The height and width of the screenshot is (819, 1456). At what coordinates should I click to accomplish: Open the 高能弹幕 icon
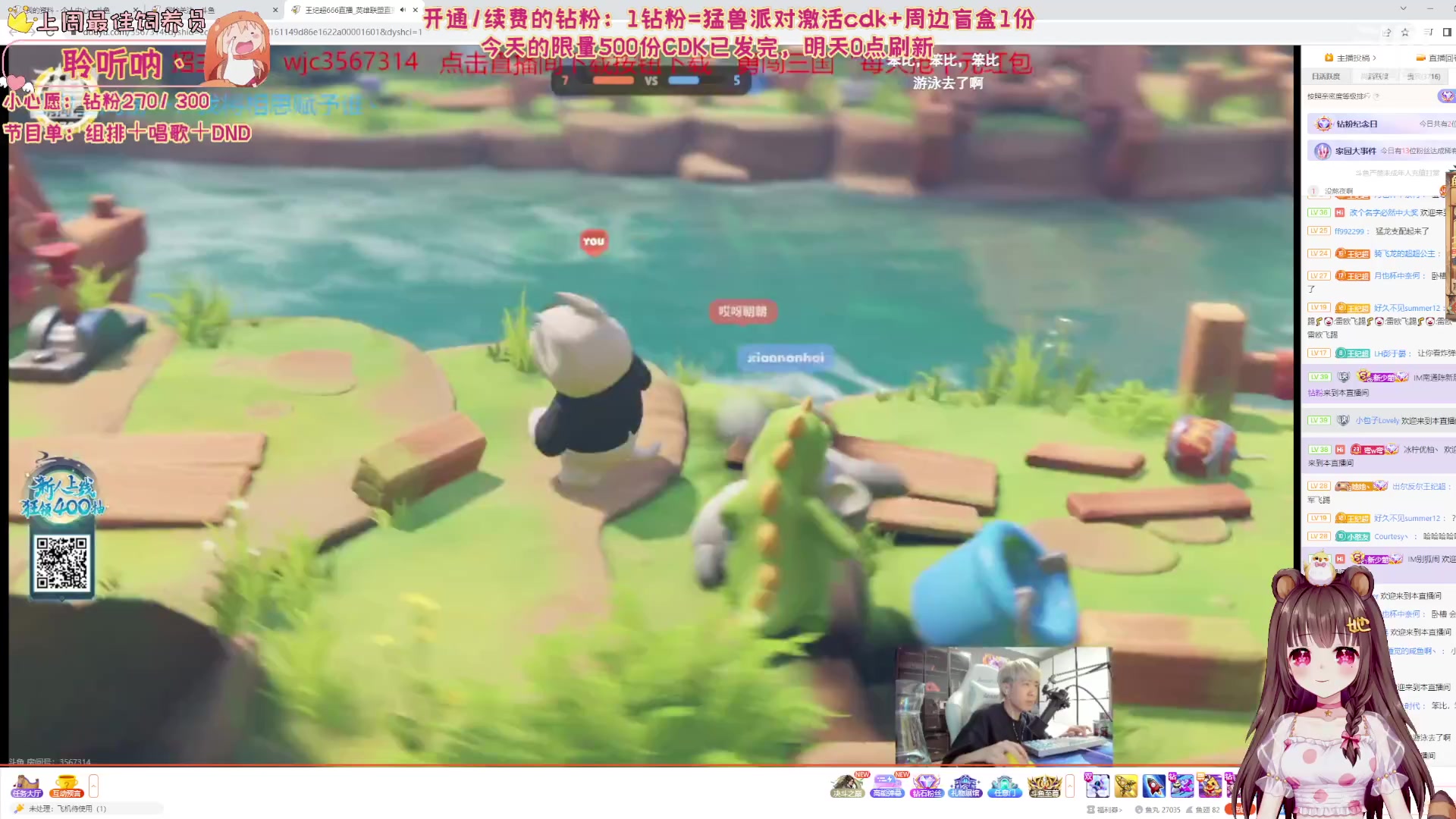coord(886,786)
